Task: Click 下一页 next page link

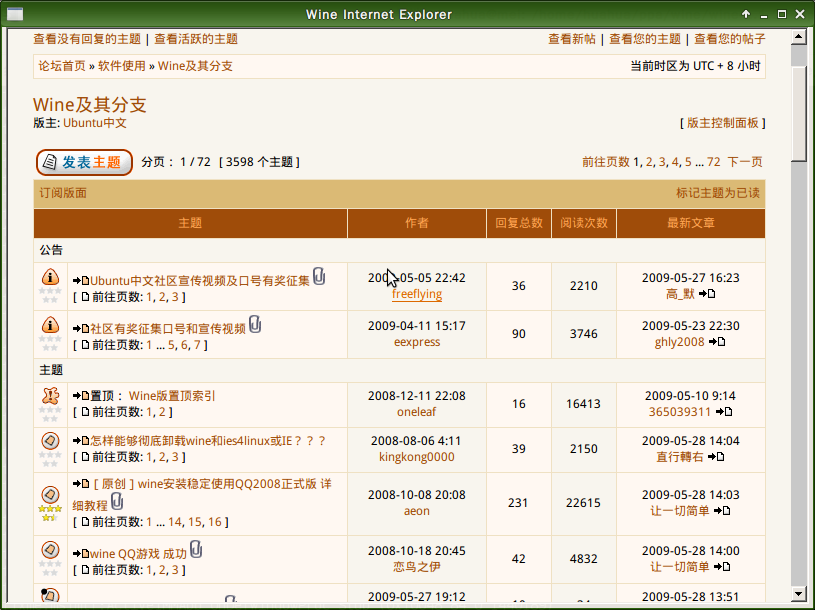Action: pyautogui.click(x=744, y=162)
